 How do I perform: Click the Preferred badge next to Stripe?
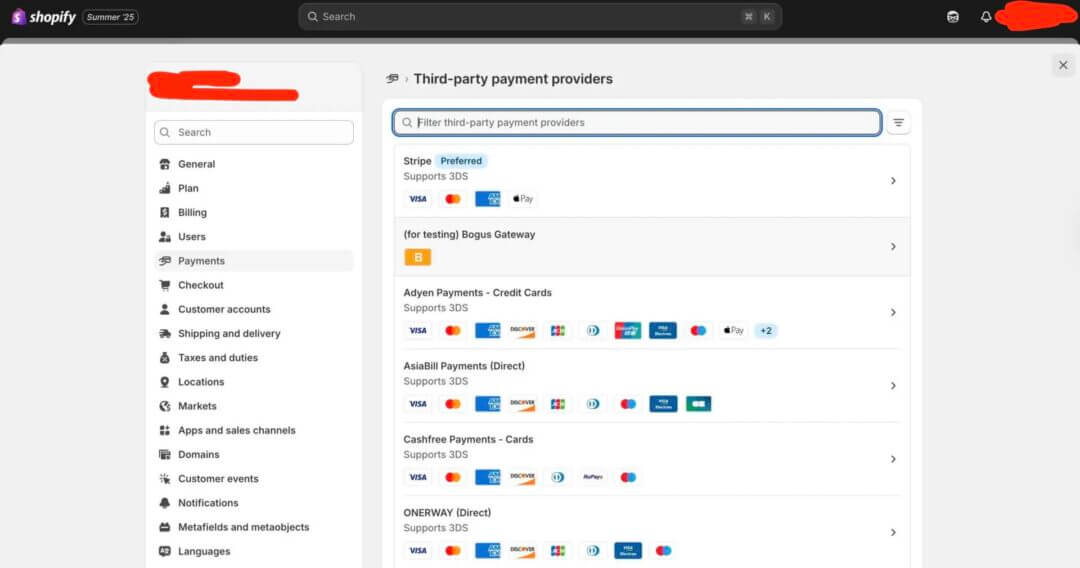point(461,161)
